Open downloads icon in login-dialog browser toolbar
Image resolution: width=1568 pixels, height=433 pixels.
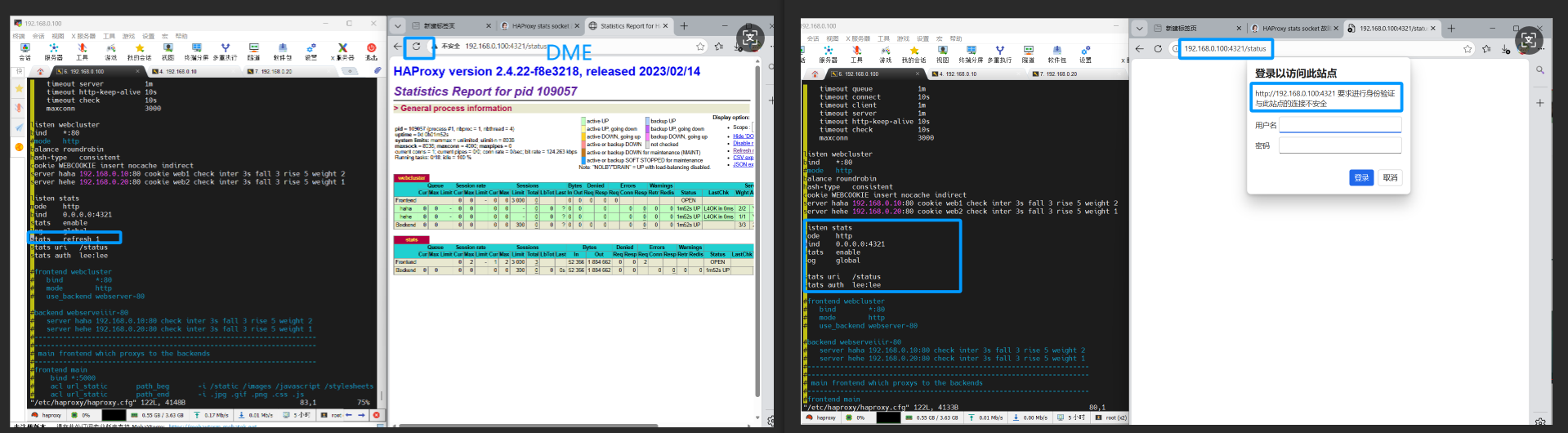(x=1505, y=49)
